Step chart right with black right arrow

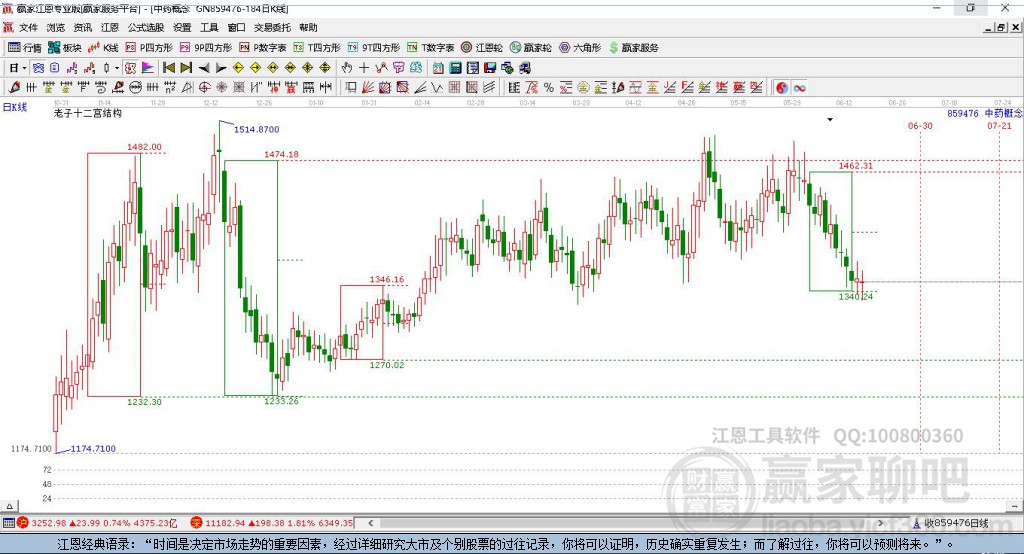coord(221,68)
